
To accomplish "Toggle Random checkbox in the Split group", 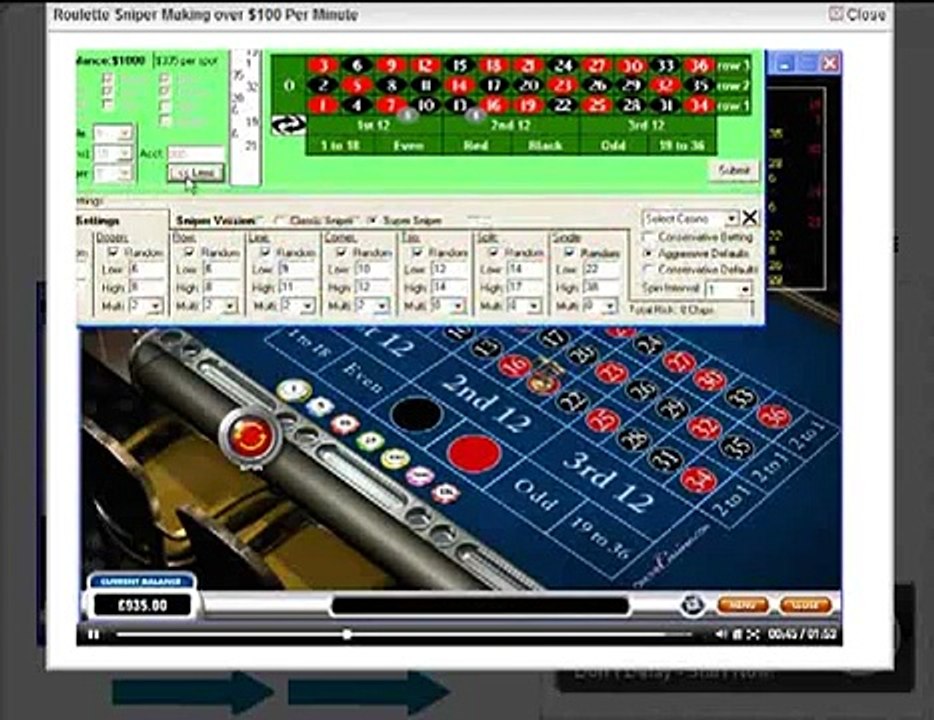I will (x=493, y=252).
